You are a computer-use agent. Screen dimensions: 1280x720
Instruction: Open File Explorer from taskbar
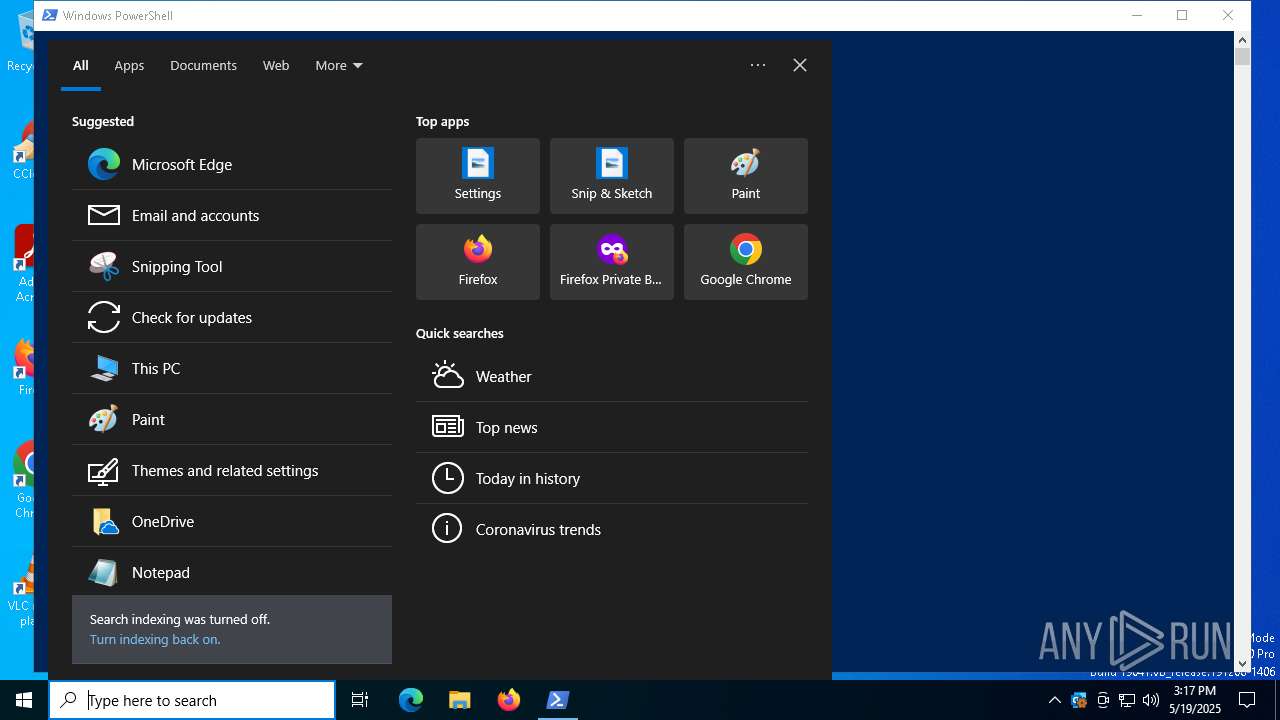click(460, 700)
